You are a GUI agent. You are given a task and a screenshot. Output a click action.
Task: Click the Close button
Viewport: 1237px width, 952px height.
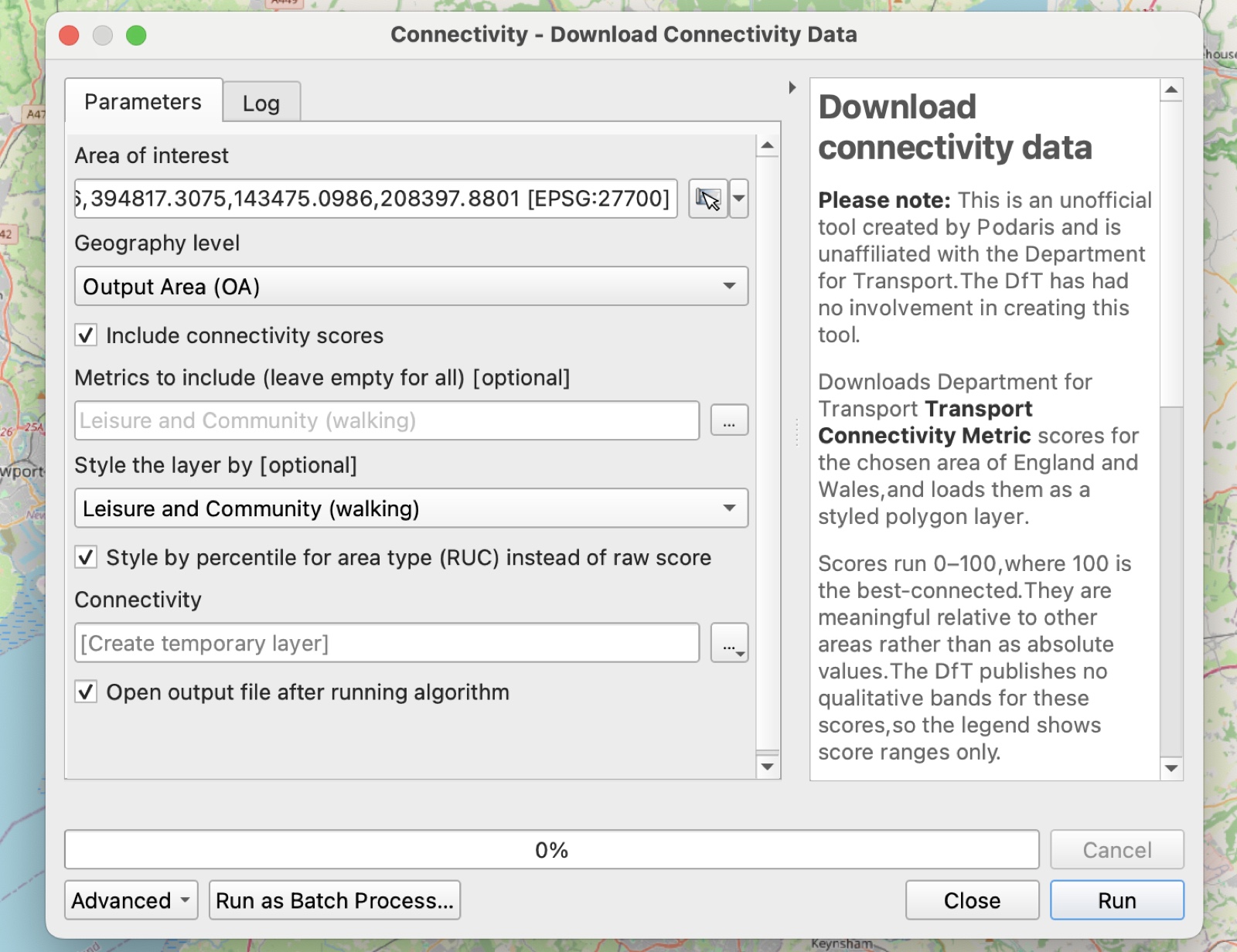(972, 900)
